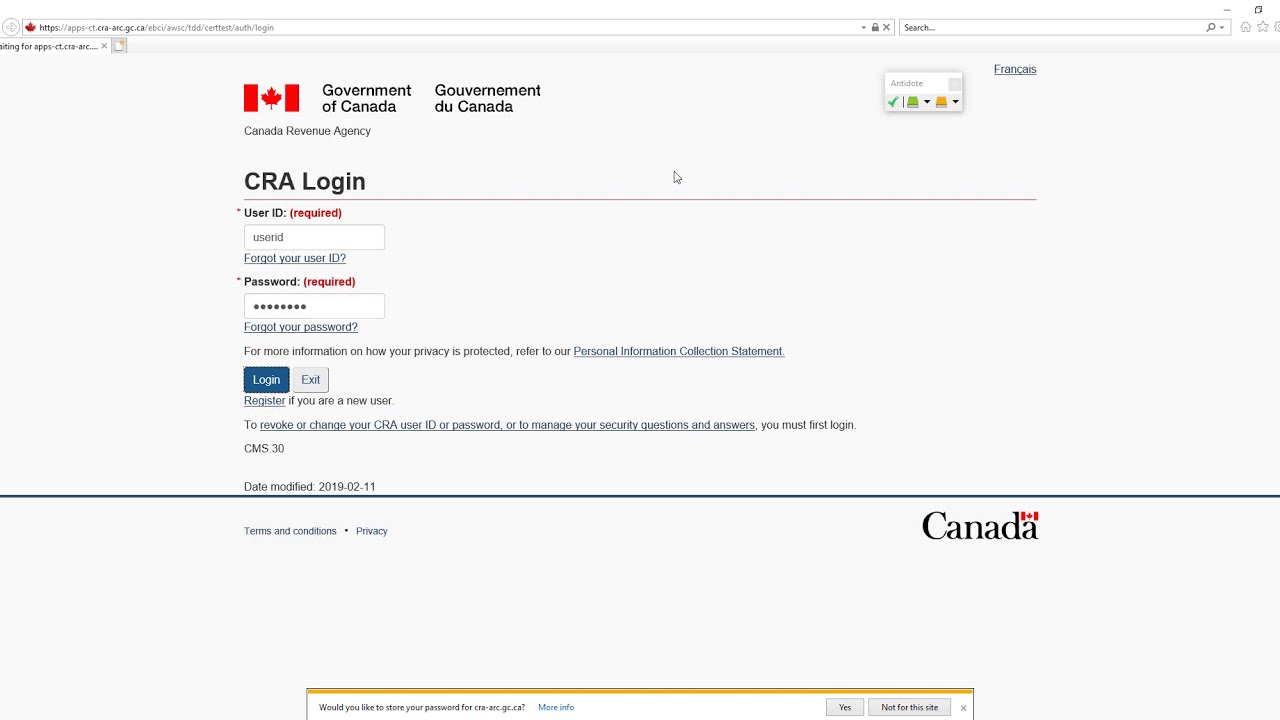Go to the browser home page icon
Viewport: 1280px width, 720px height.
(1245, 27)
